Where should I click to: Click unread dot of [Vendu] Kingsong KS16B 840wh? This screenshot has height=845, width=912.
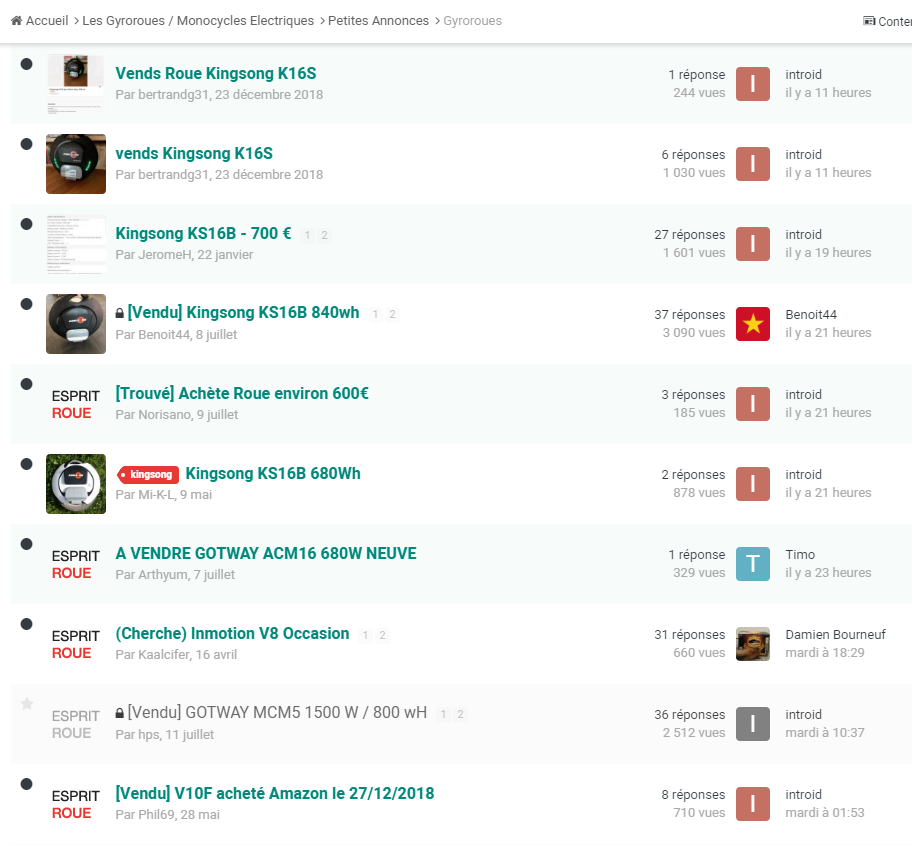pos(26,304)
